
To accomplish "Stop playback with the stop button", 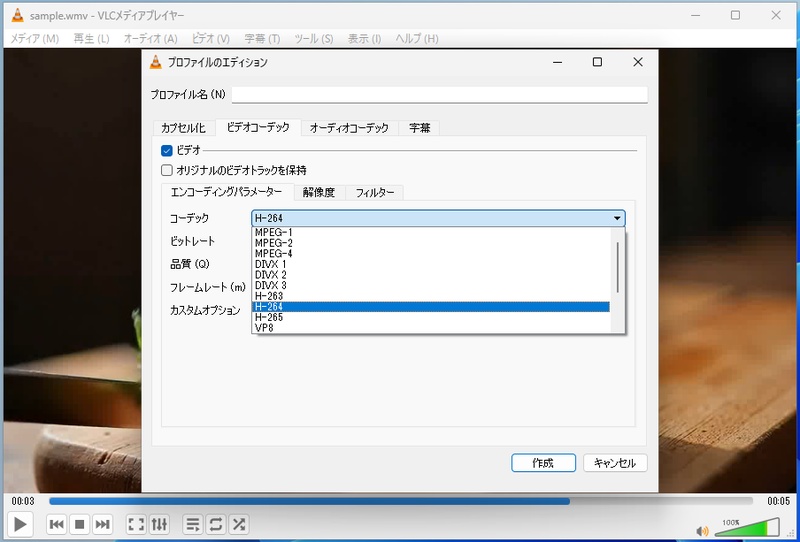I will [x=80, y=524].
